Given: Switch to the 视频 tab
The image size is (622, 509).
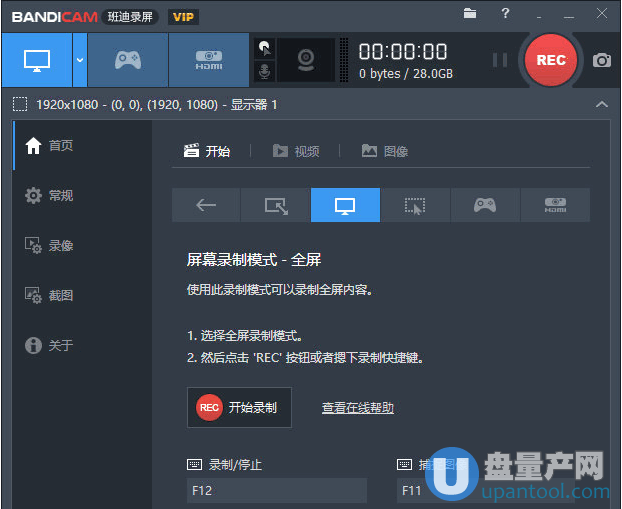Looking at the screenshot, I should [297, 151].
